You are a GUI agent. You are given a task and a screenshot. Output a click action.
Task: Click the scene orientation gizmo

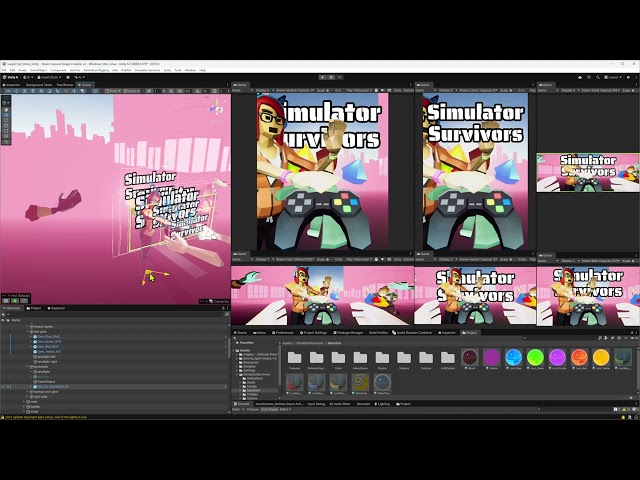click(217, 109)
